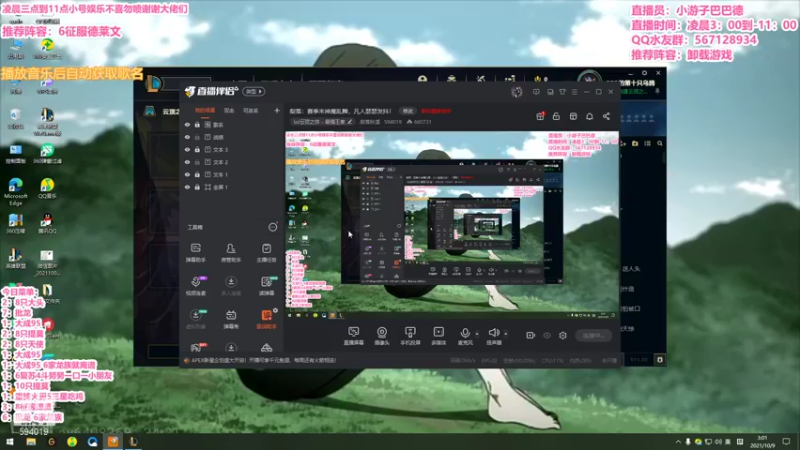Click the start streaming button at bottom right
The width and height of the screenshot is (800, 450).
[593, 336]
